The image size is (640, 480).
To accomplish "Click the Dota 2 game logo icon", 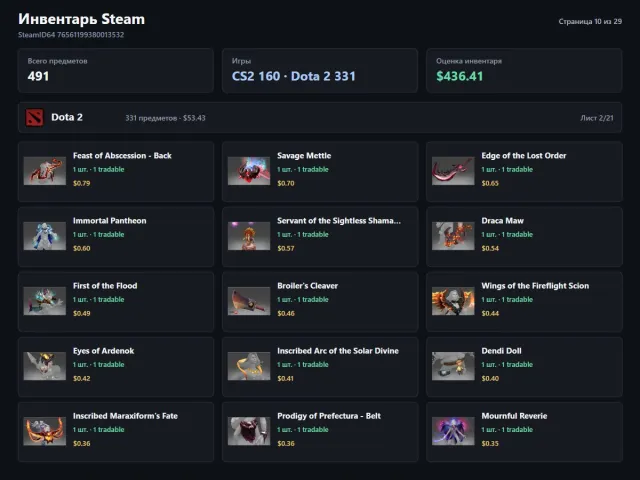I will click(34, 118).
